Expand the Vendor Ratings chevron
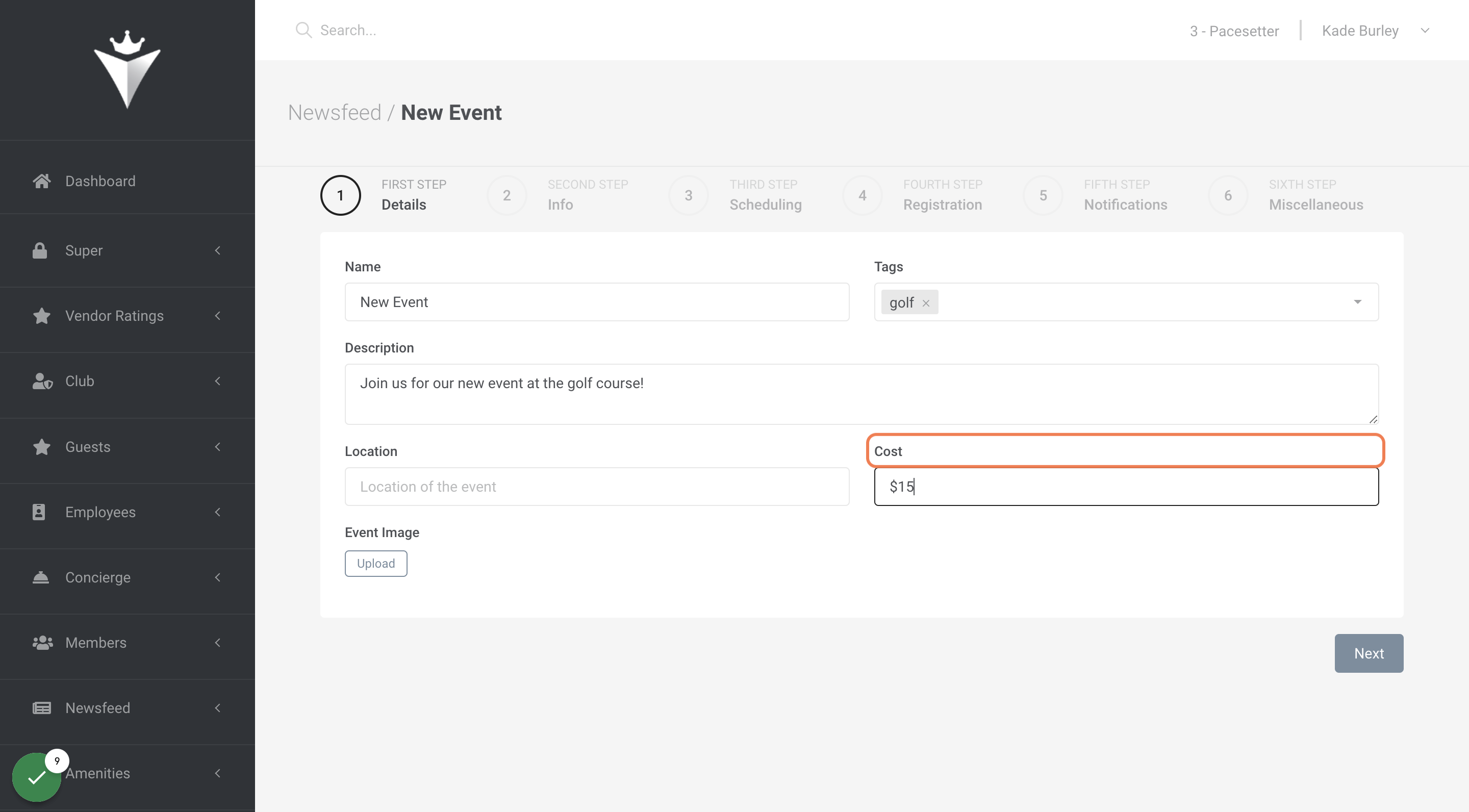This screenshot has height=812, width=1469. point(217,315)
